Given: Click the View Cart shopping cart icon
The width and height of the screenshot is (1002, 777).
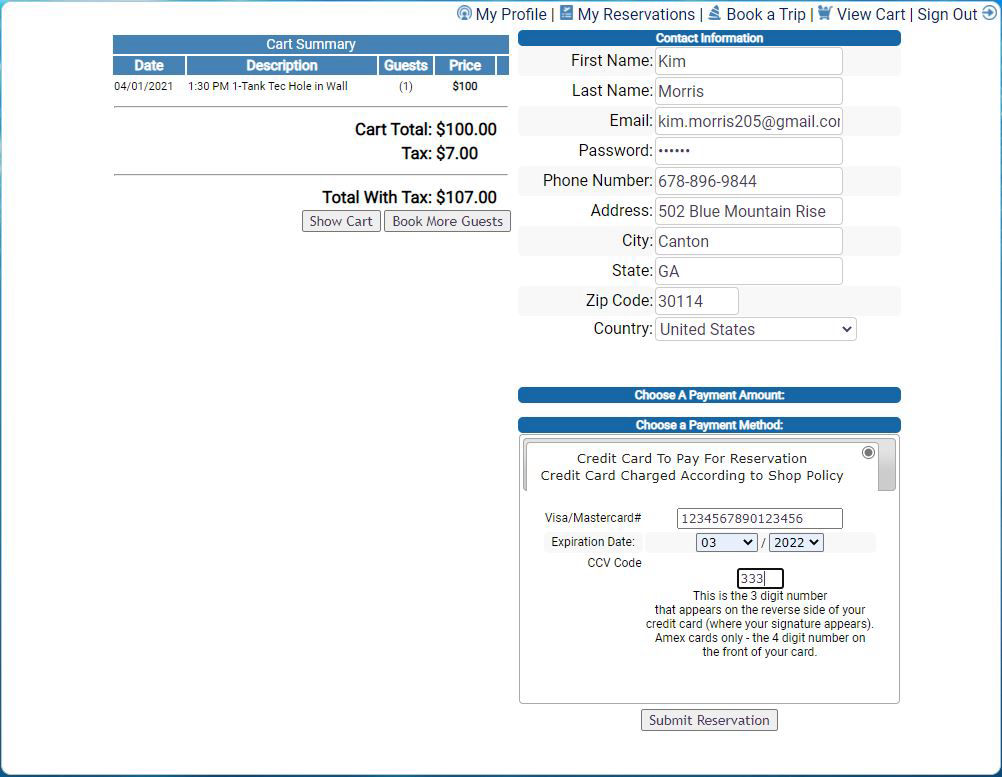Looking at the screenshot, I should (x=825, y=13).
